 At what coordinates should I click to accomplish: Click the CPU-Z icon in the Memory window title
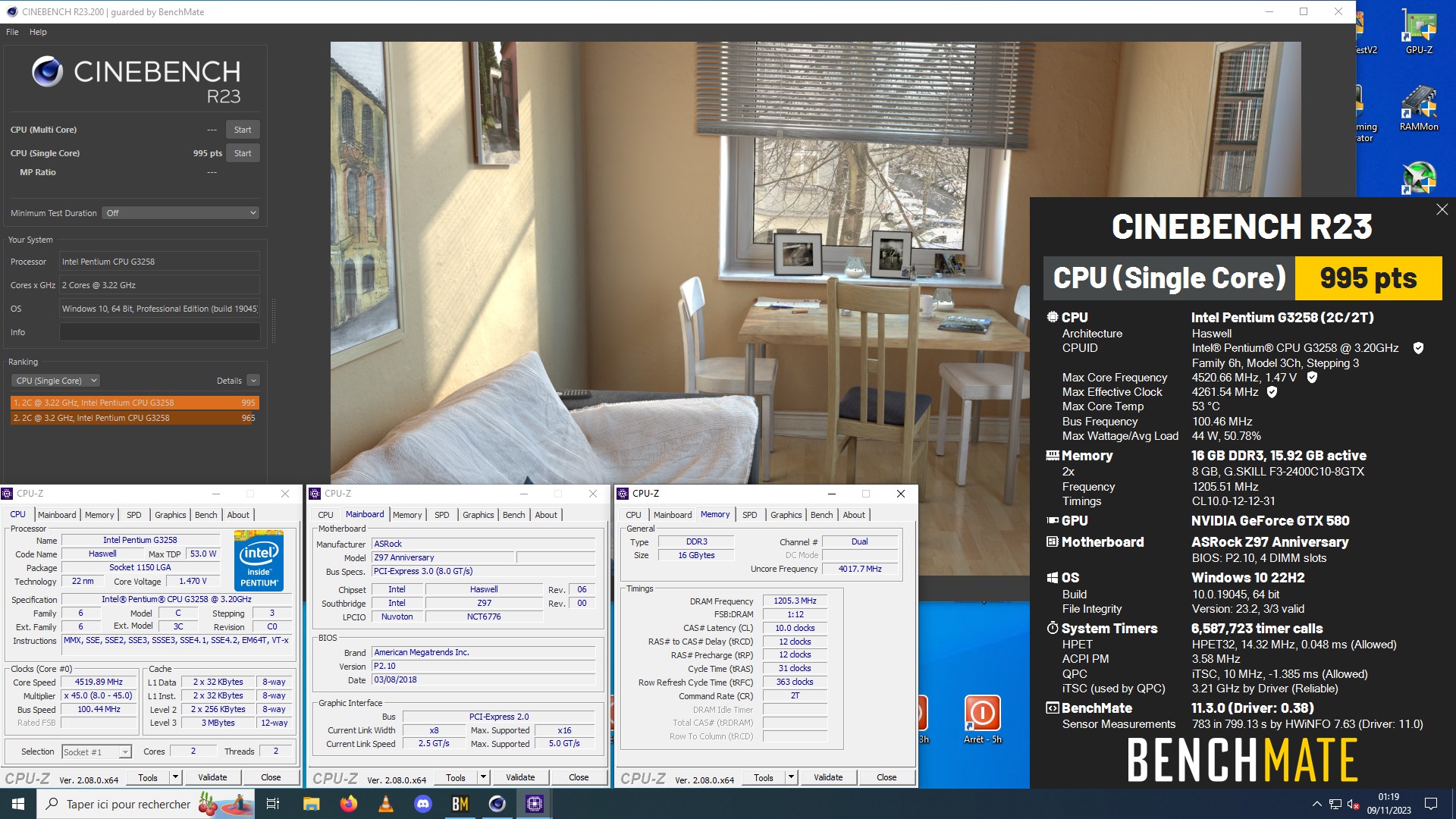[x=623, y=494]
